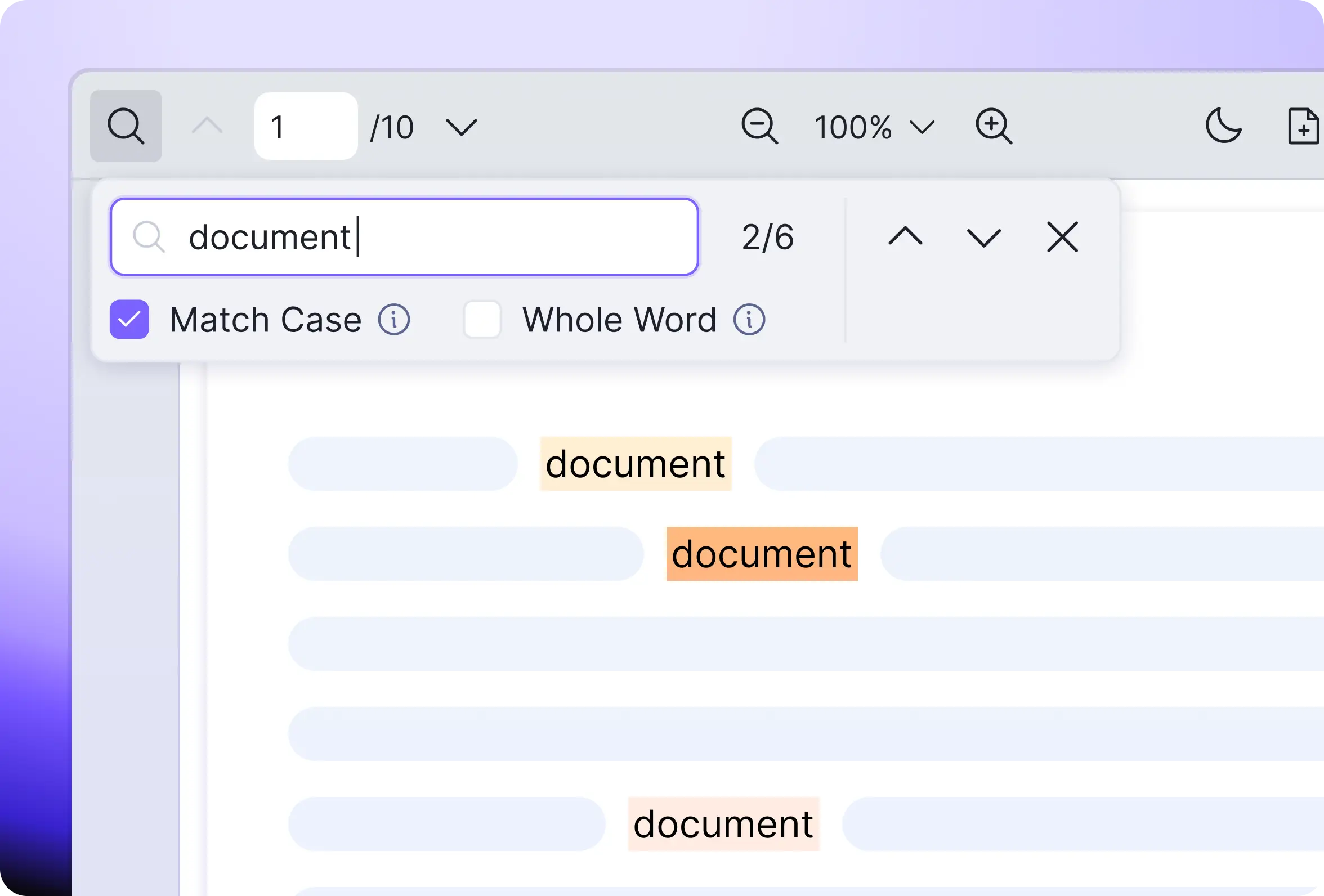Viewport: 1324px width, 896px height.
Task: Click the active orange 'document' match
Action: [x=762, y=554]
